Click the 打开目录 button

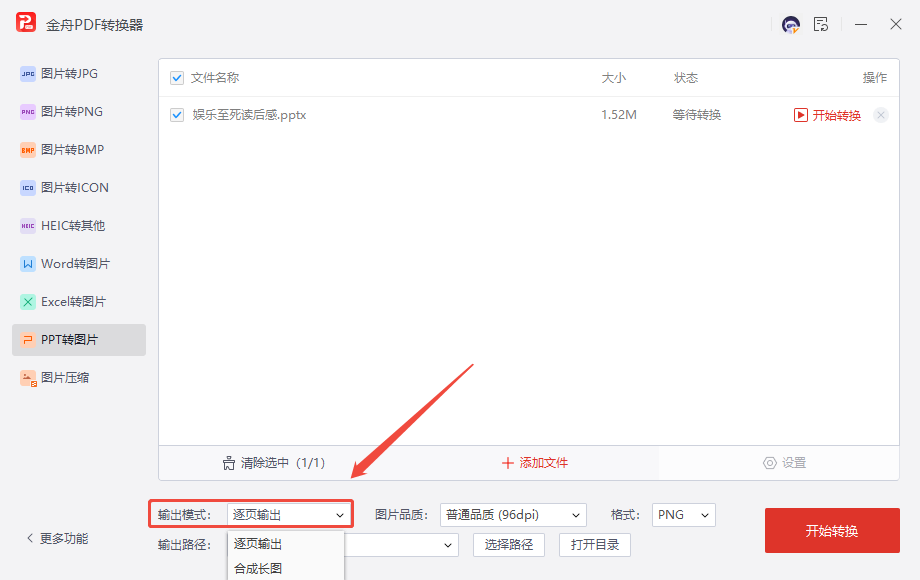click(x=594, y=545)
